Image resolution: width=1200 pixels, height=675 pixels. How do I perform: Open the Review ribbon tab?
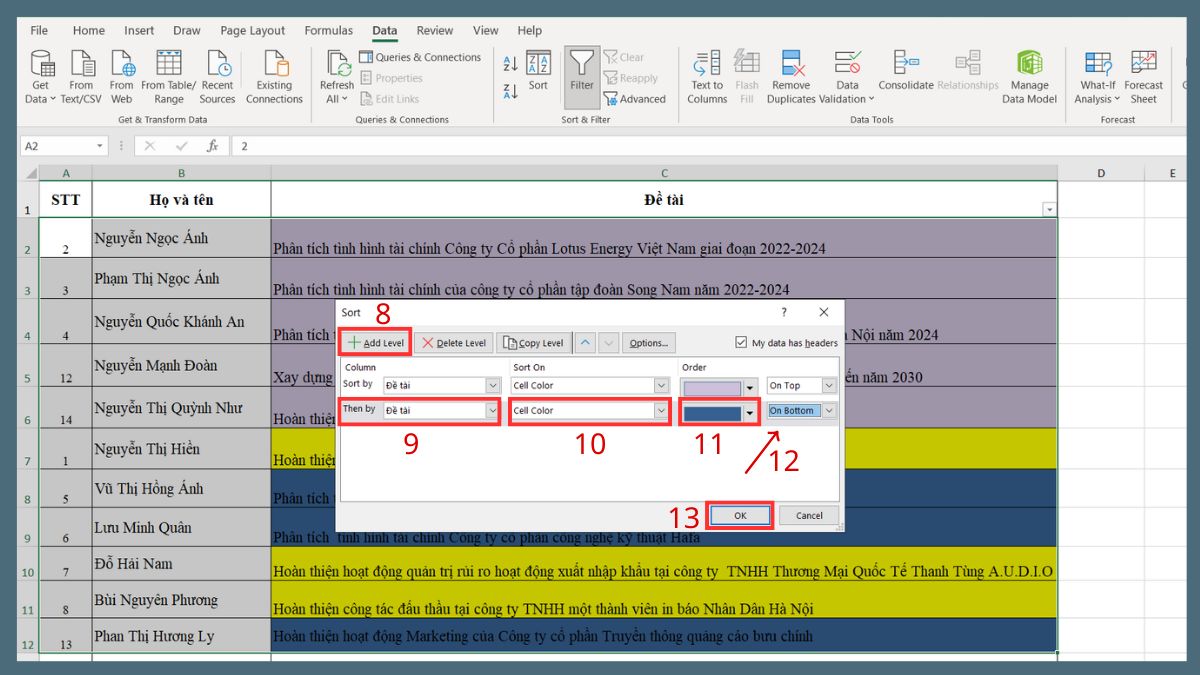point(434,30)
